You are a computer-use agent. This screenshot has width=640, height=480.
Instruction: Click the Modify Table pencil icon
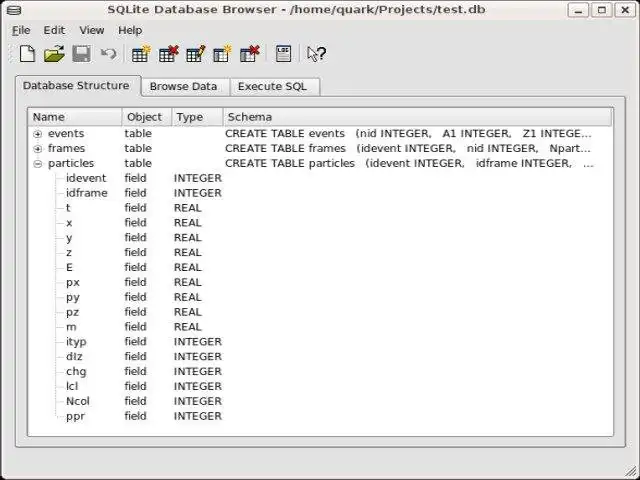coord(196,54)
